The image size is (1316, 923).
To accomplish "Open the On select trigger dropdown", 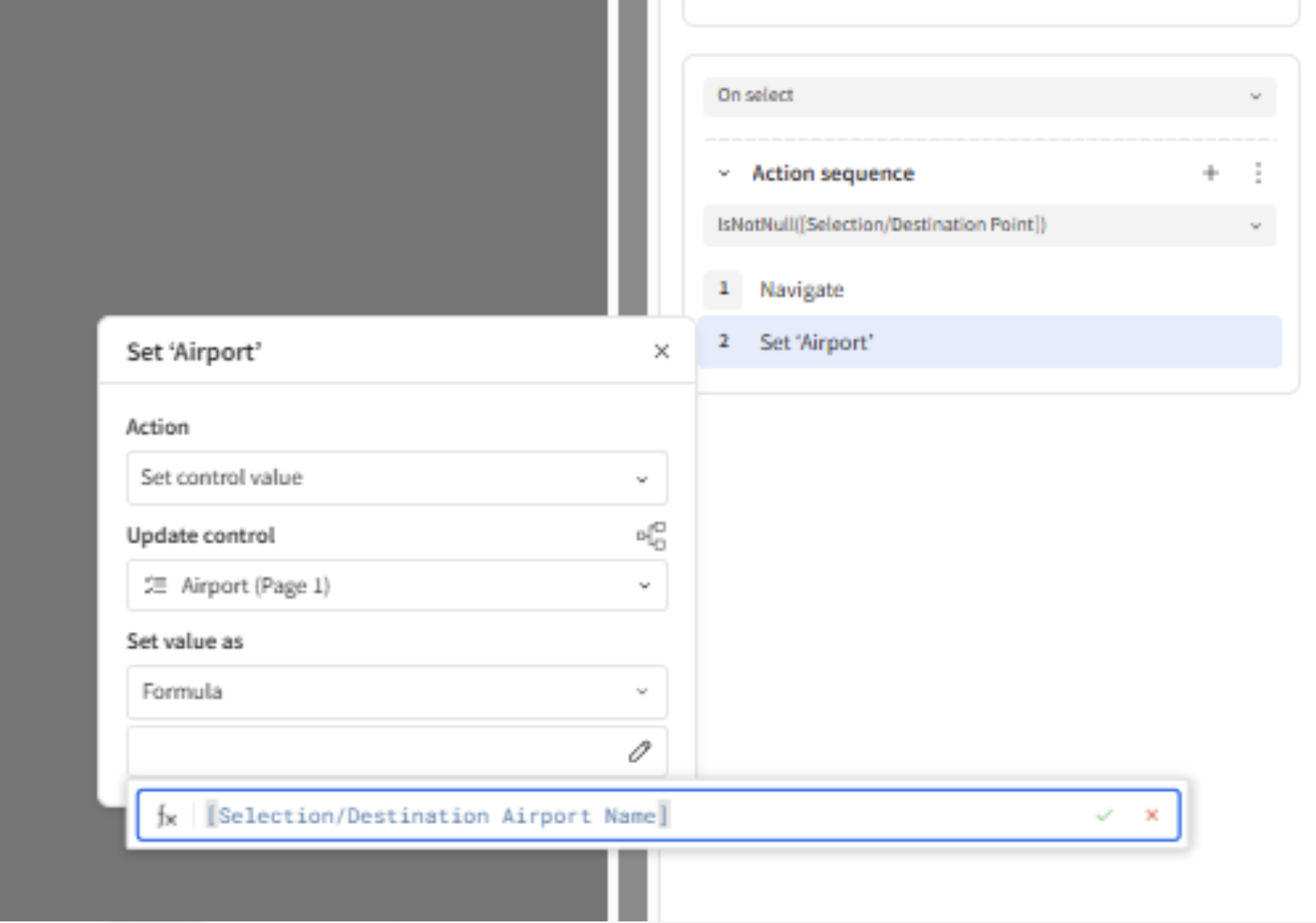I will click(989, 96).
